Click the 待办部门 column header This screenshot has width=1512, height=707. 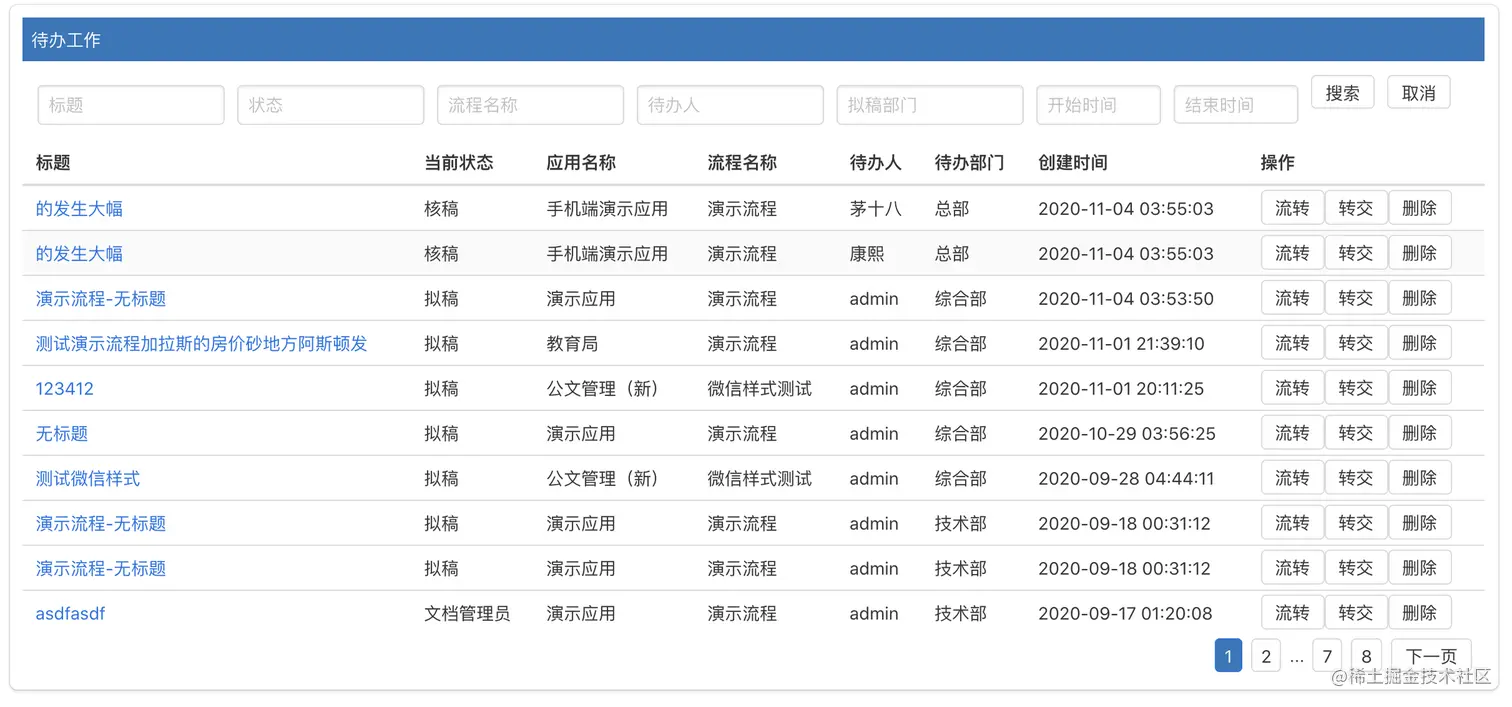(x=970, y=163)
